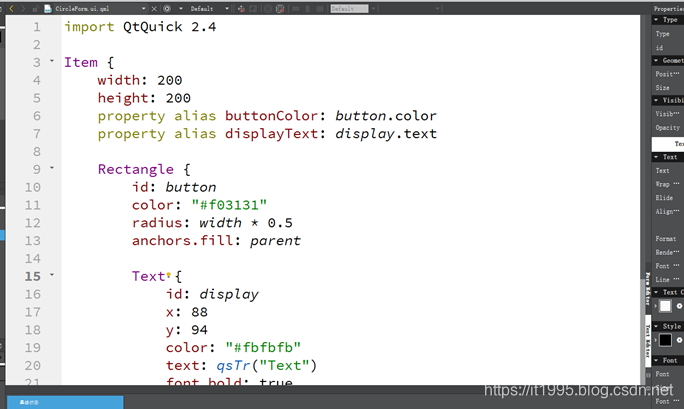Collapse the Text Color section
The height and width of the screenshot is (409, 684).
656,292
